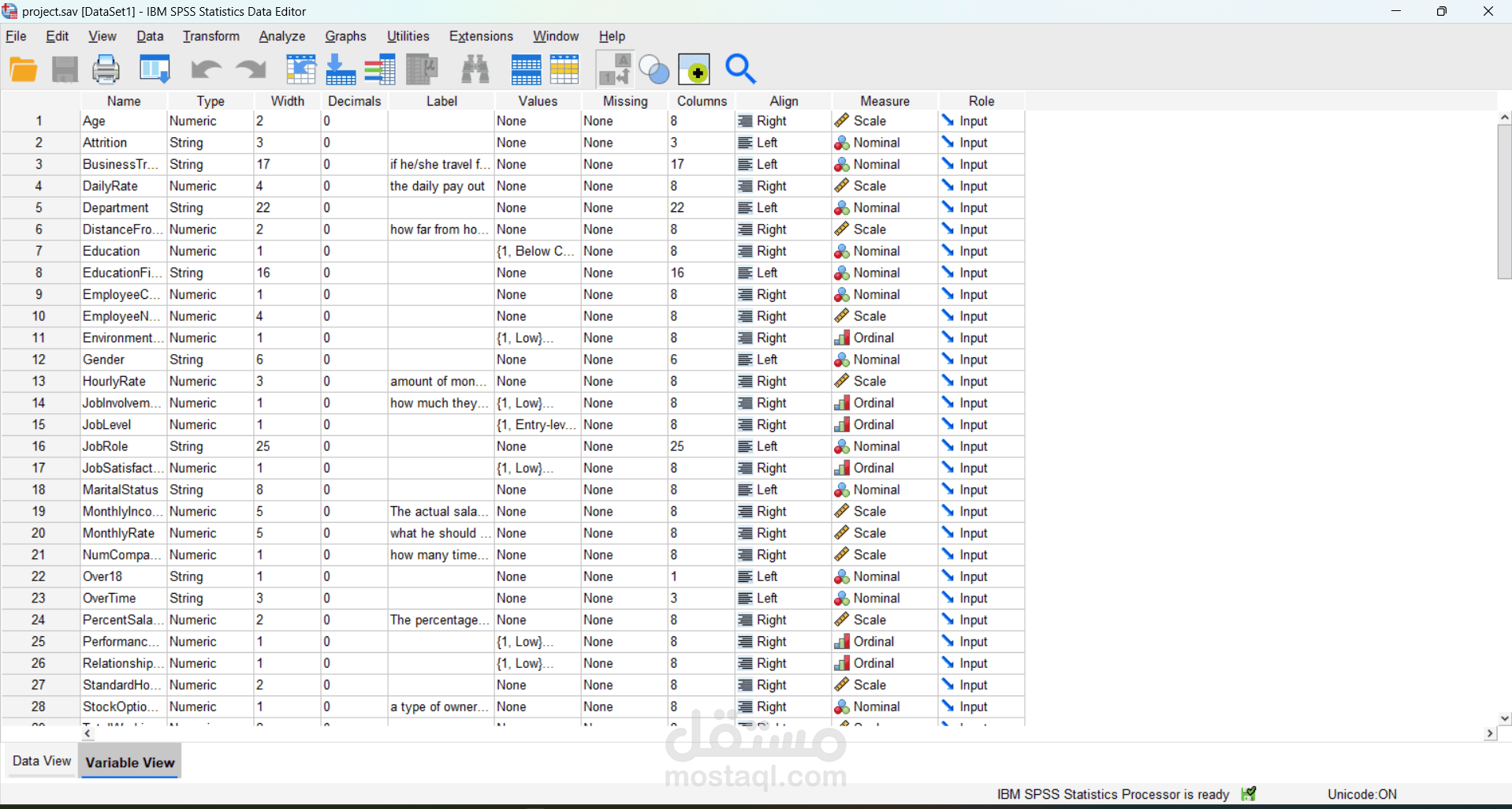The height and width of the screenshot is (809, 1512).
Task: Toggle the Value Labels toolbar icon
Action: pyautogui.click(x=615, y=69)
